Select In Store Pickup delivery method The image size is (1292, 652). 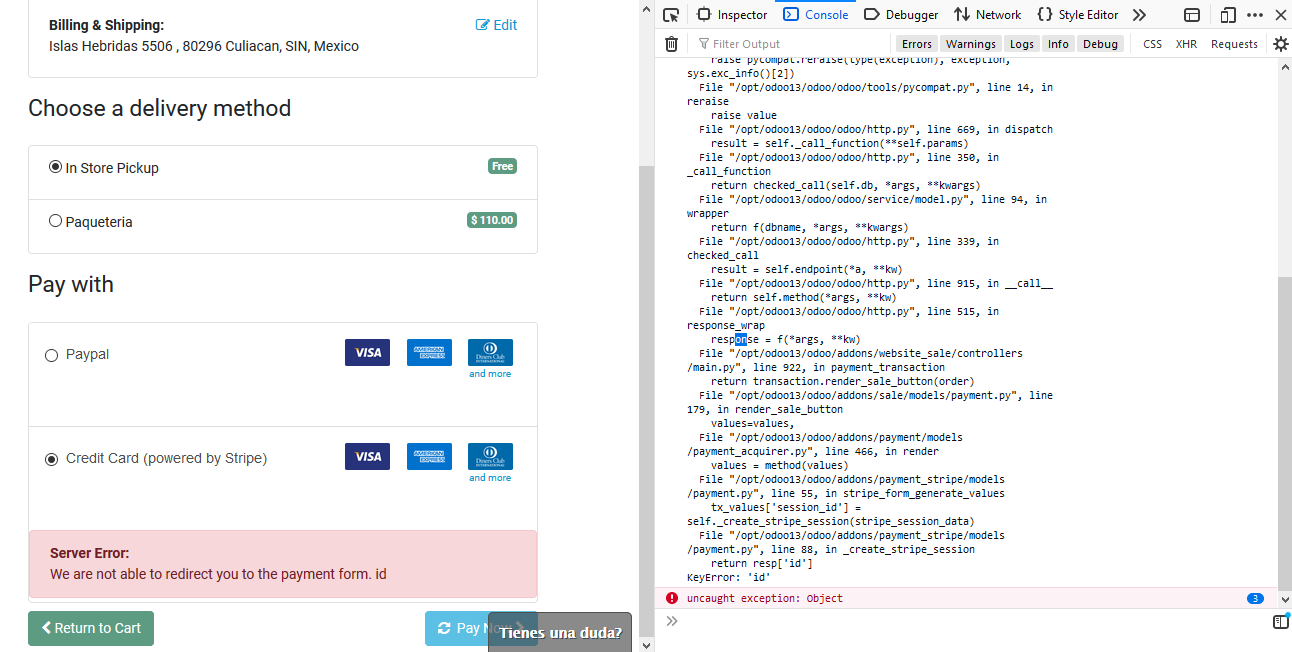[55, 166]
